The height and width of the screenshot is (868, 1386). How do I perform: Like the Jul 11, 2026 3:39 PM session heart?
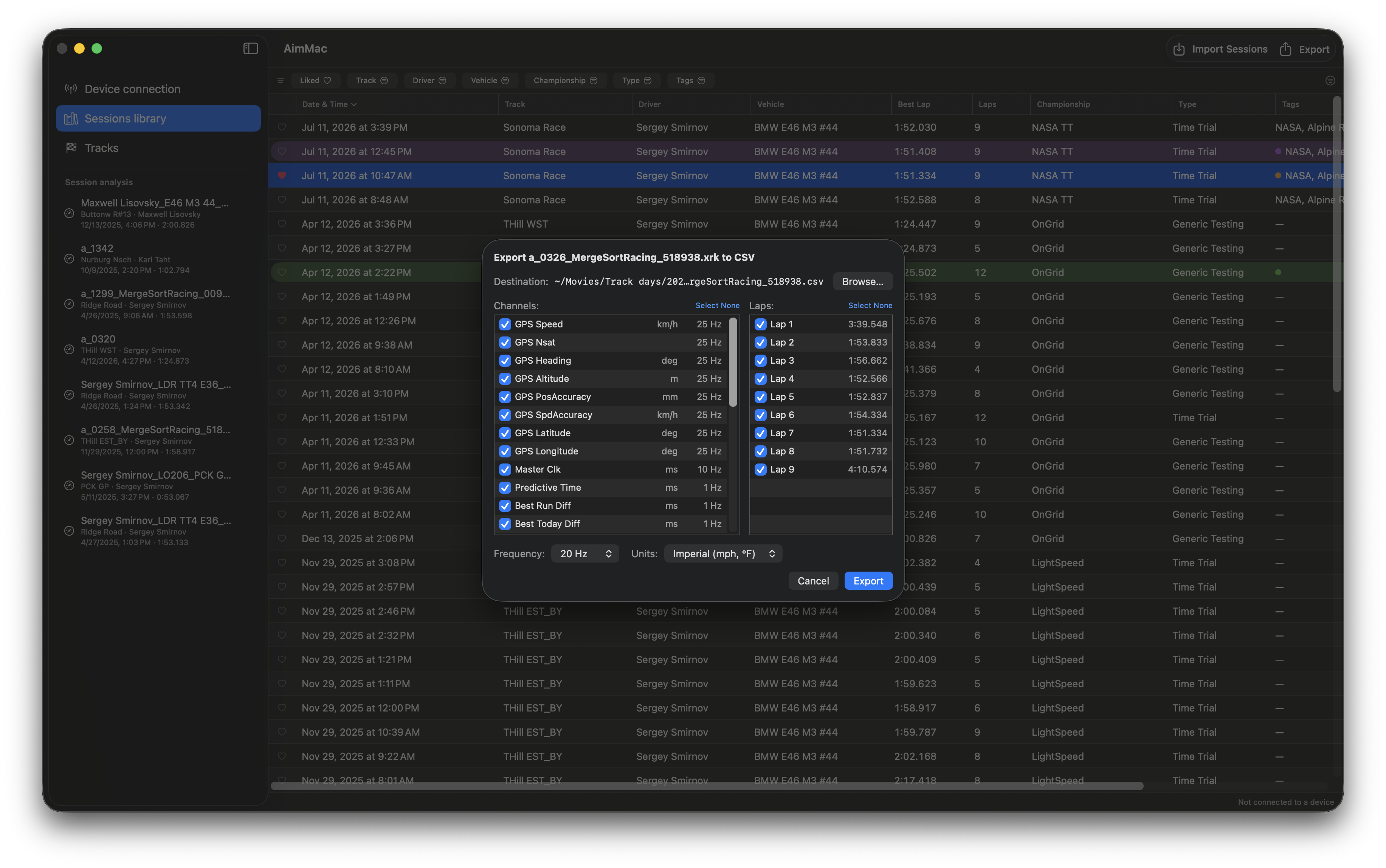point(281,127)
